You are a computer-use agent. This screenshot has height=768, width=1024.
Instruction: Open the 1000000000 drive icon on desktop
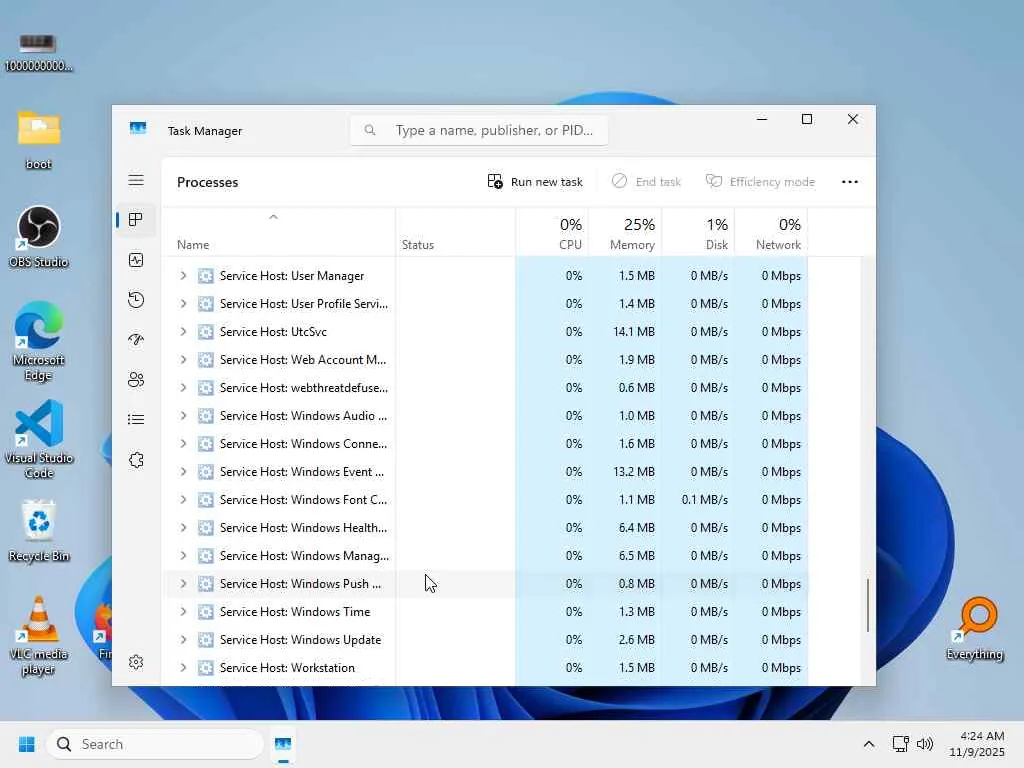(39, 52)
